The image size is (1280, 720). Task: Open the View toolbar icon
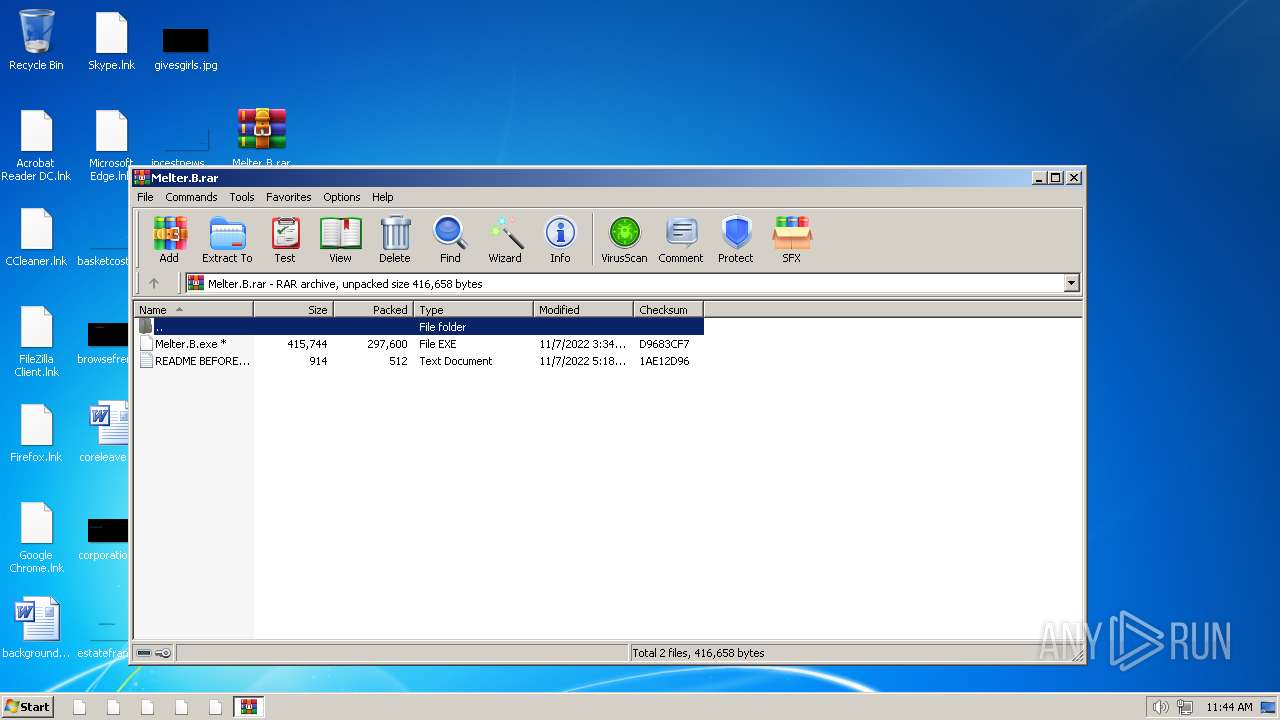click(340, 240)
